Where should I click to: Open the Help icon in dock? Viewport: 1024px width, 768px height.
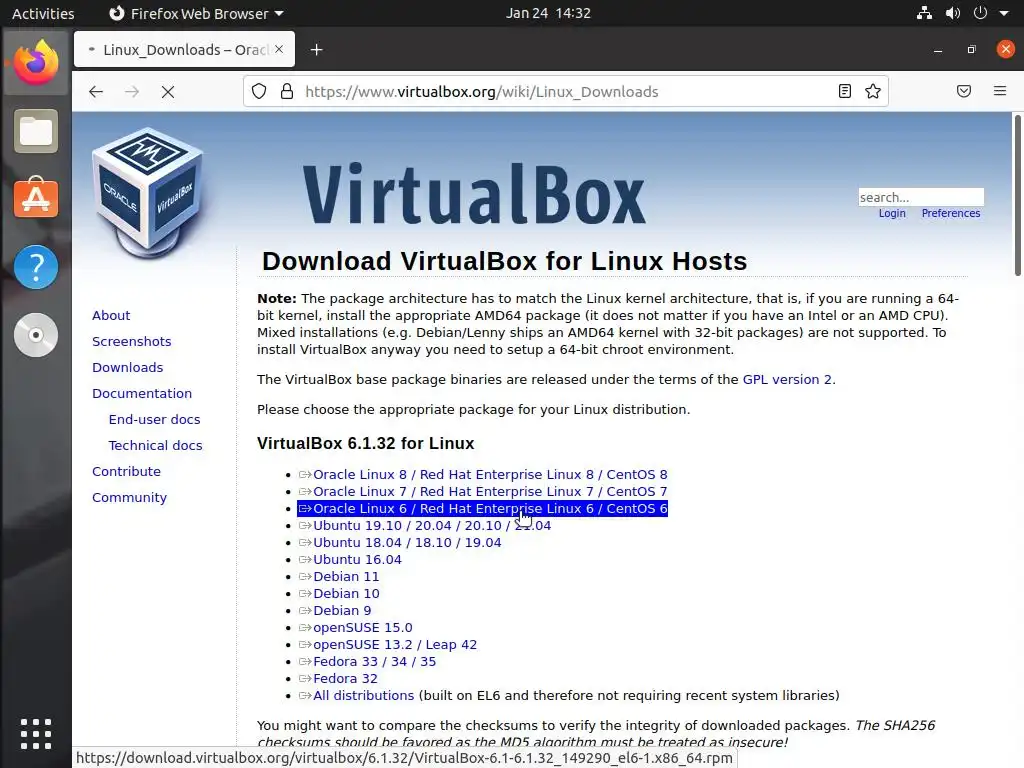36,267
